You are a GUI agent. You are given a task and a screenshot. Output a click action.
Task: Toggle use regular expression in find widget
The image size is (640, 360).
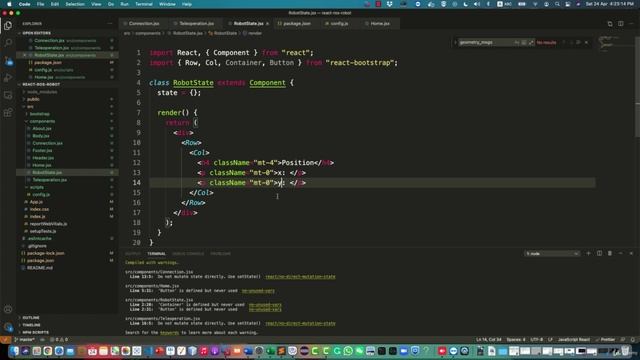(x=531, y=42)
